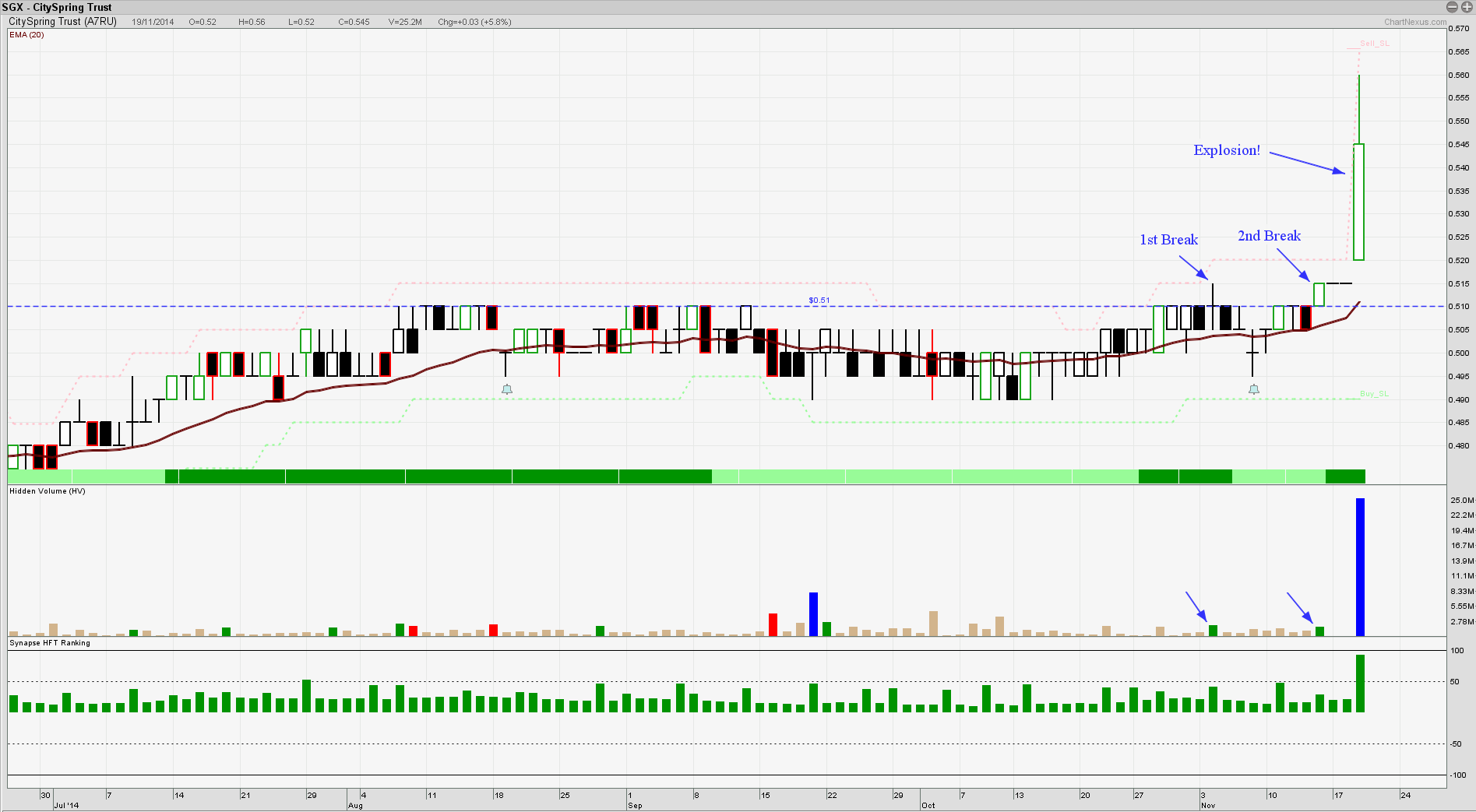Click the plus zoom-in icon at top right
Viewport: 1476px width, 812px height.
[x=1464, y=7]
